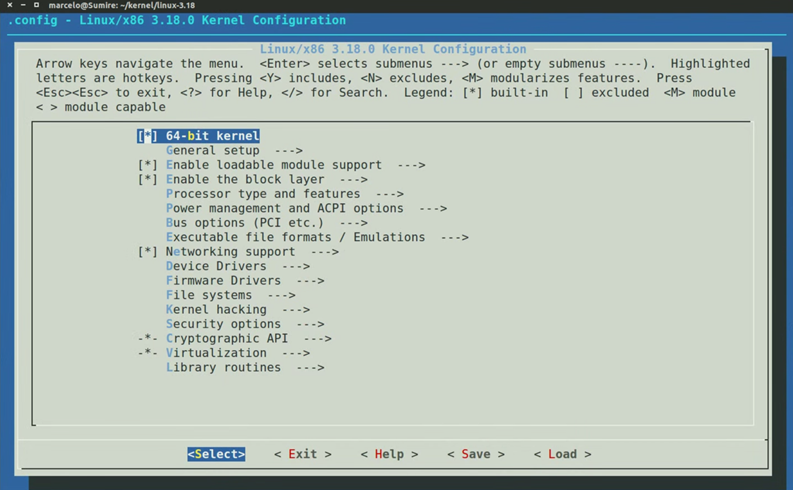Image resolution: width=793 pixels, height=490 pixels.
Task: Click the arrow after Firmware Drivers
Action: [x=310, y=281]
